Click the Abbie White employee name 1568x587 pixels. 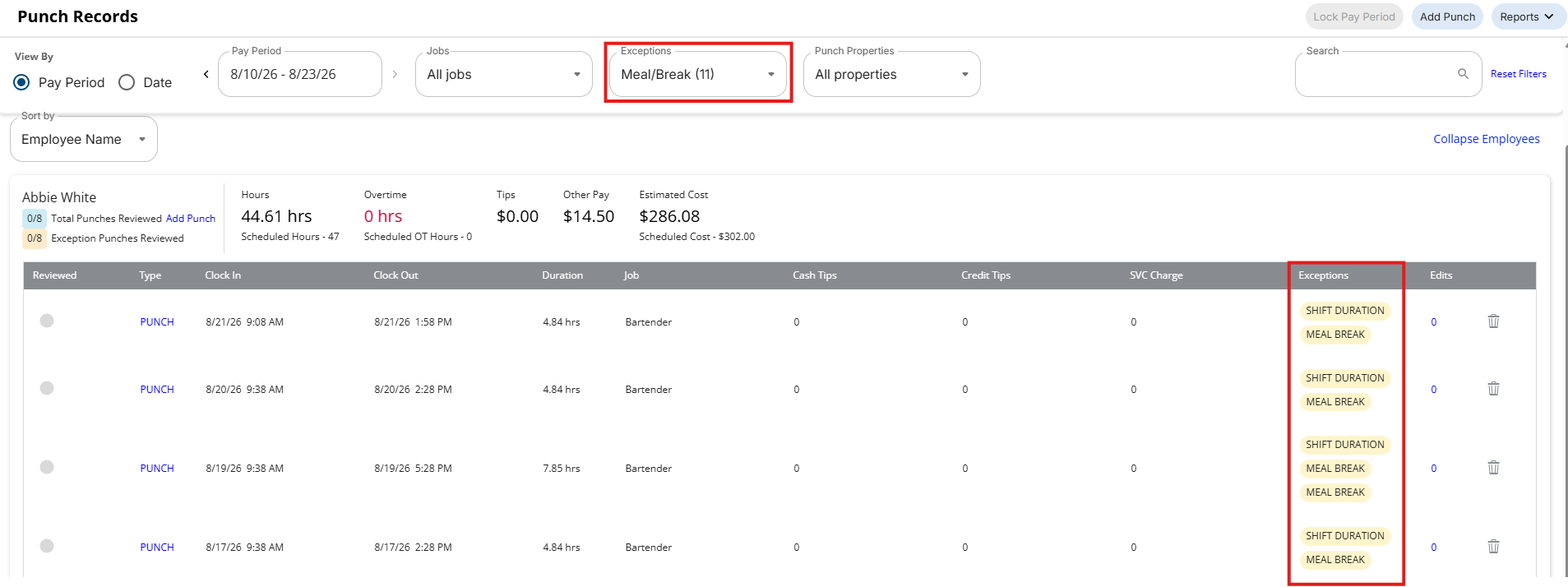point(59,197)
